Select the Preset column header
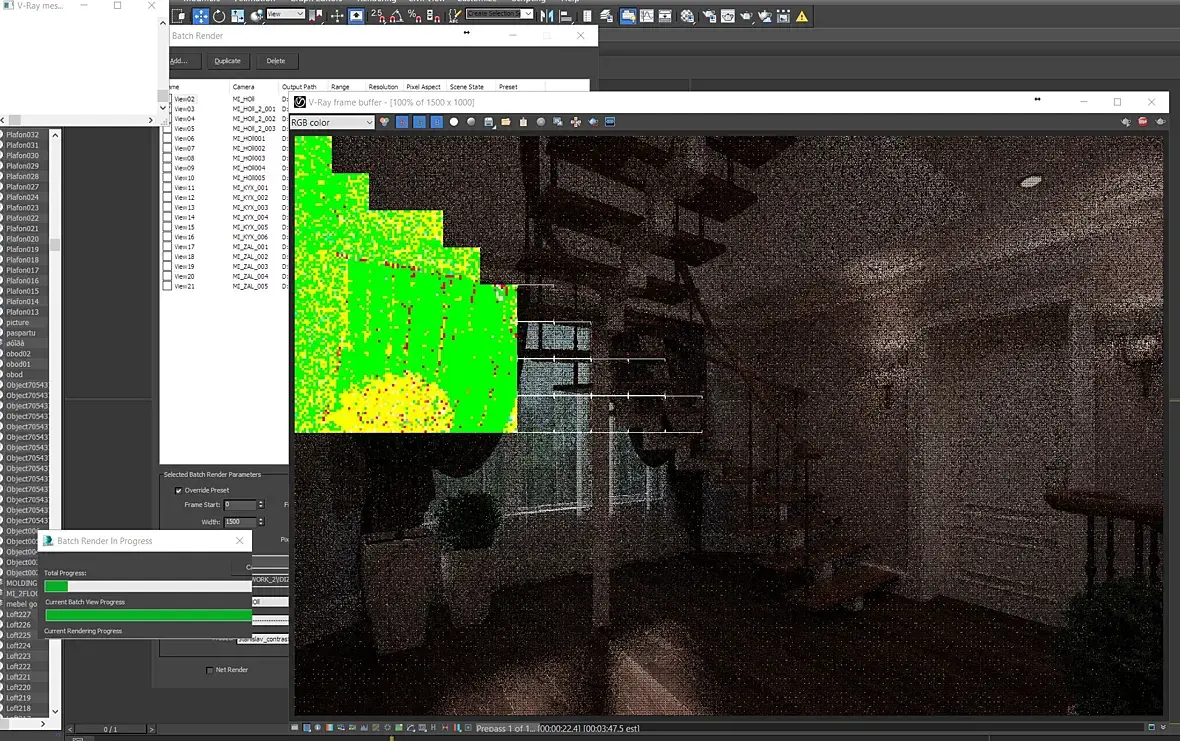The height and width of the screenshot is (741, 1180). tap(508, 87)
